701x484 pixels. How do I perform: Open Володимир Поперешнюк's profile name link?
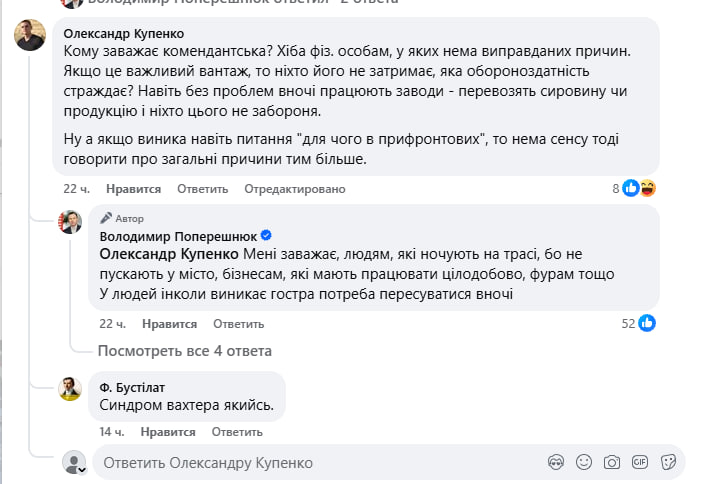point(178,236)
